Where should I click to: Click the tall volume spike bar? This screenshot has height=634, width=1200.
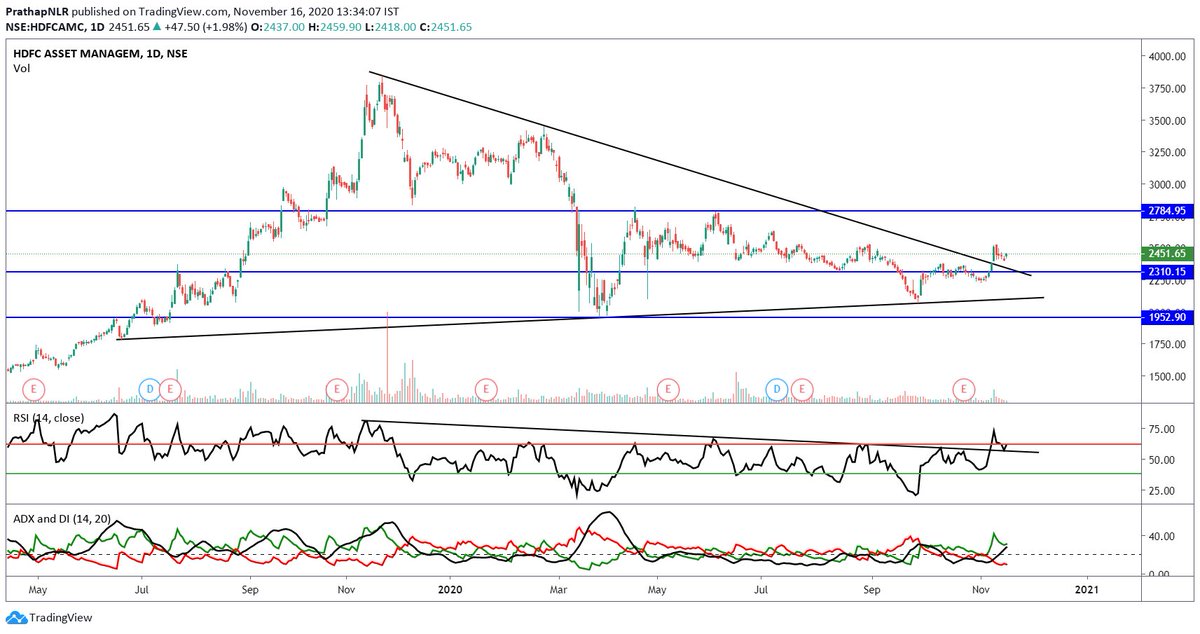point(386,357)
